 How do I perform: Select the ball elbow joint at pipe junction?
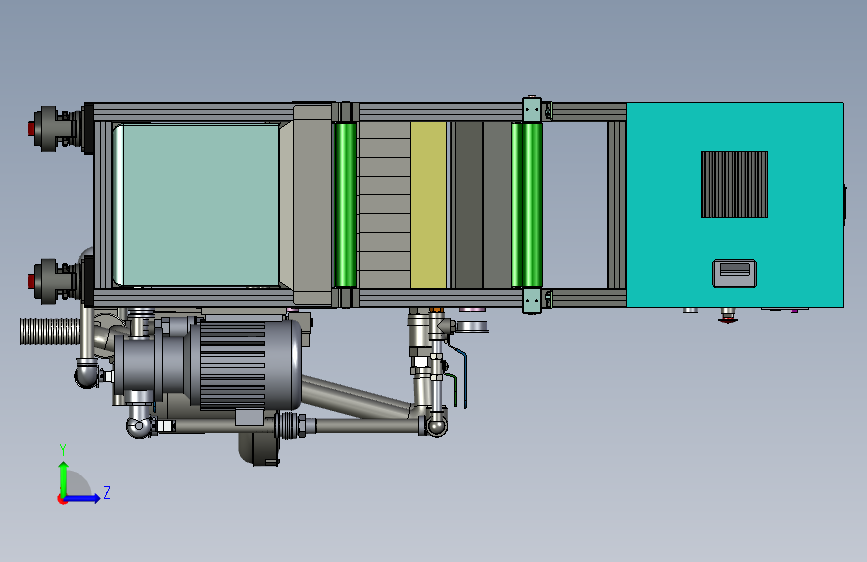point(436,426)
